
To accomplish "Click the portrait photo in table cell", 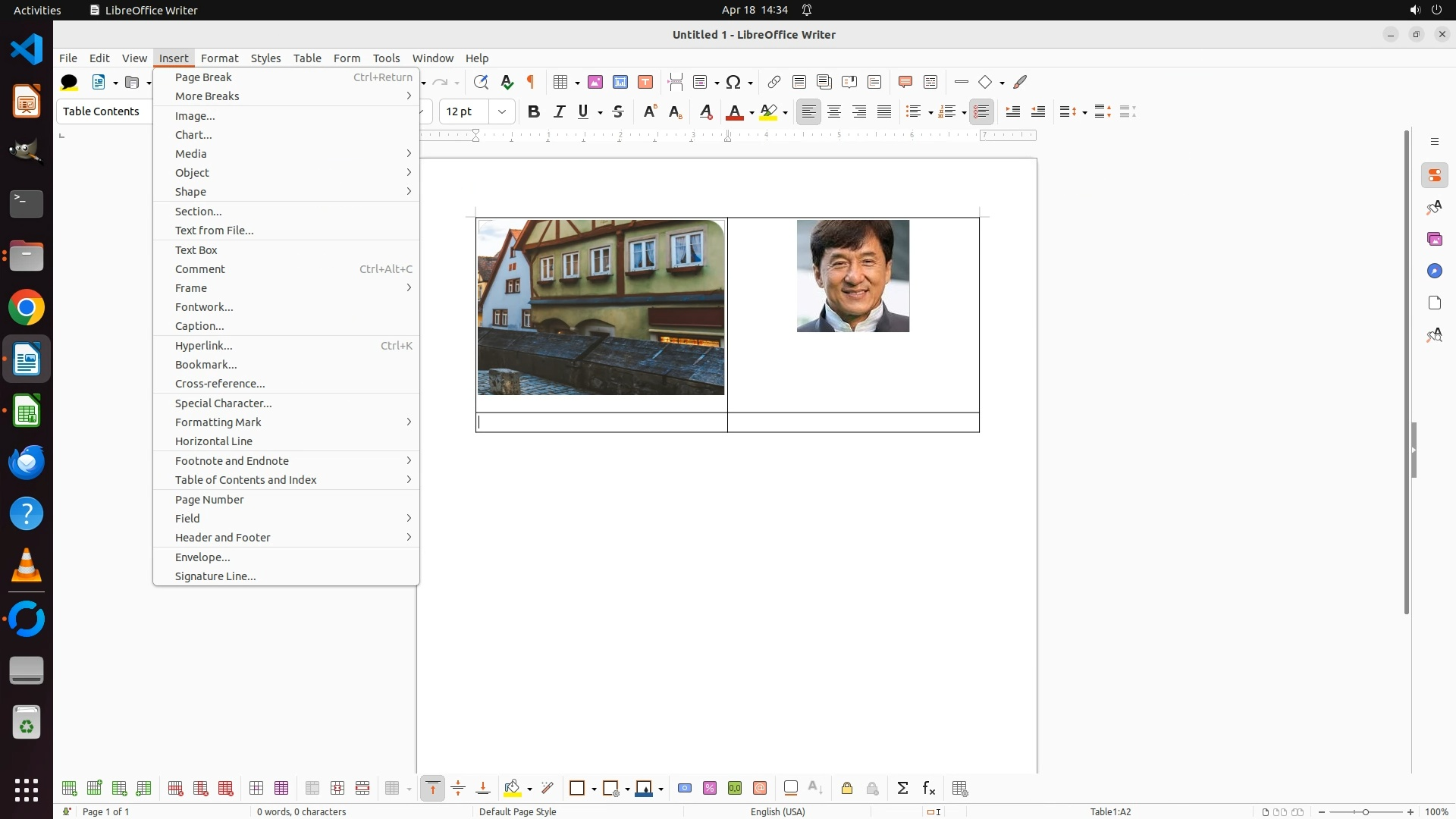I will point(852,276).
